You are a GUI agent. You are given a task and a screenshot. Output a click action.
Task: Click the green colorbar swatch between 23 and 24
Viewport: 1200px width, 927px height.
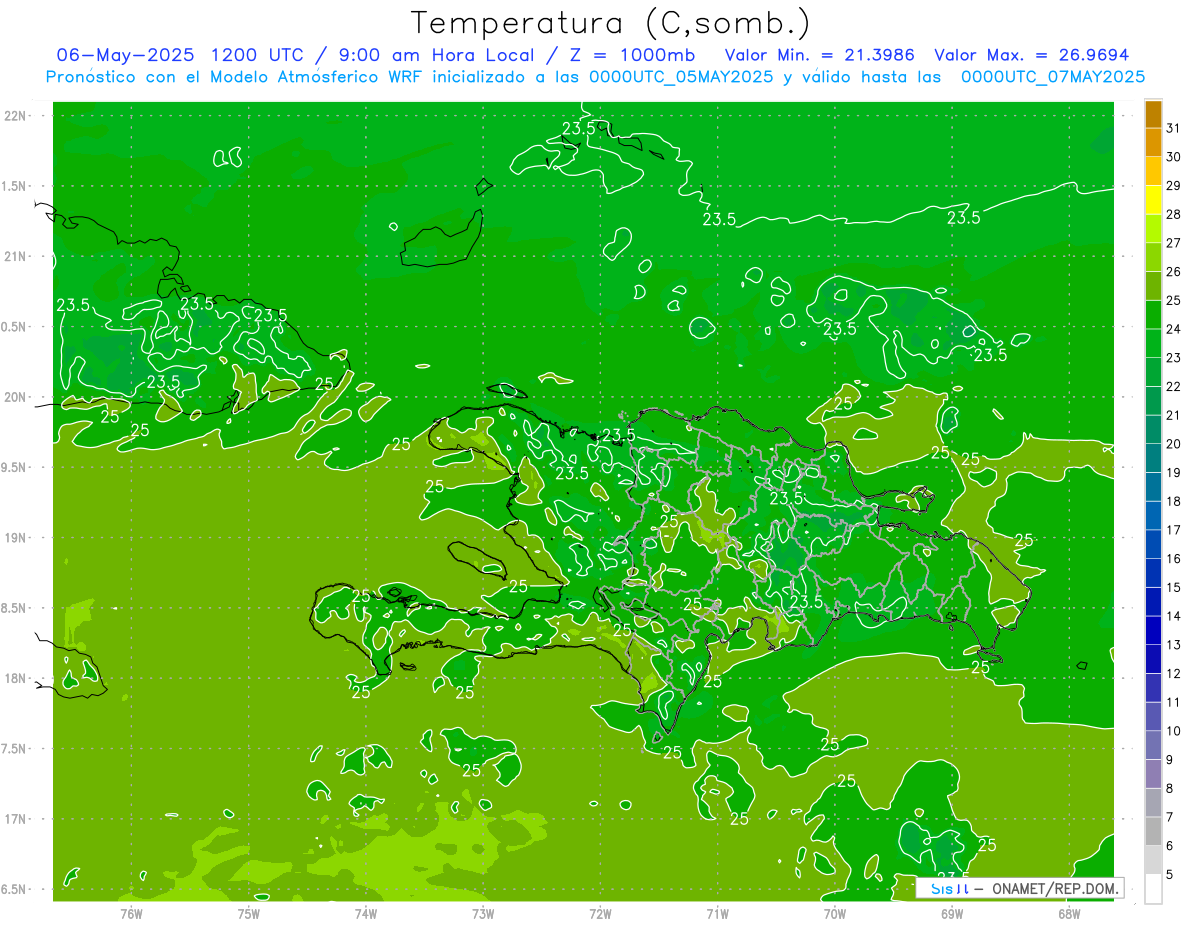click(1153, 342)
